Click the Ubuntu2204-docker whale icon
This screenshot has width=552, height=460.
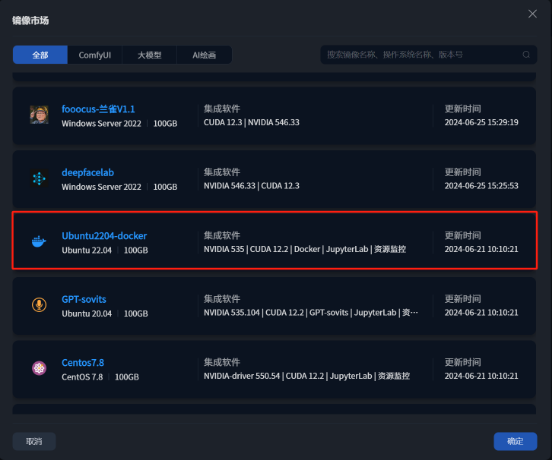pyautogui.click(x=39, y=241)
